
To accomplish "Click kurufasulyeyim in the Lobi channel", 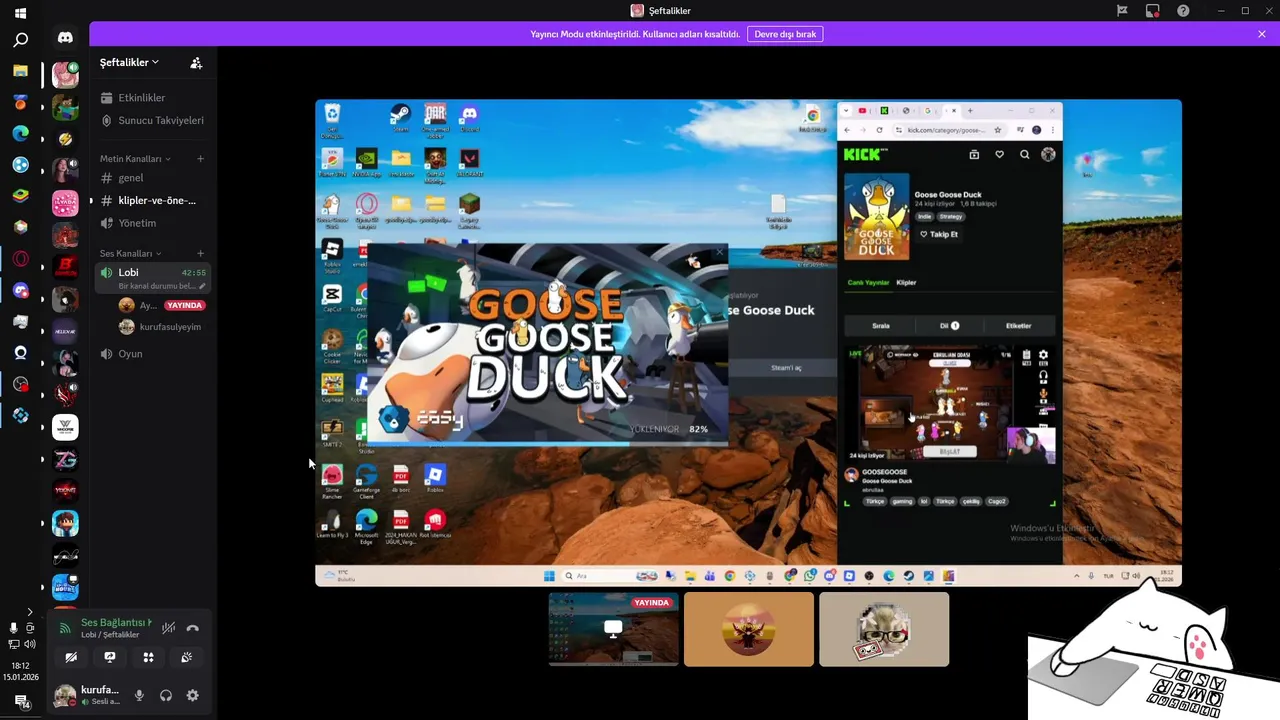I will (x=161, y=327).
